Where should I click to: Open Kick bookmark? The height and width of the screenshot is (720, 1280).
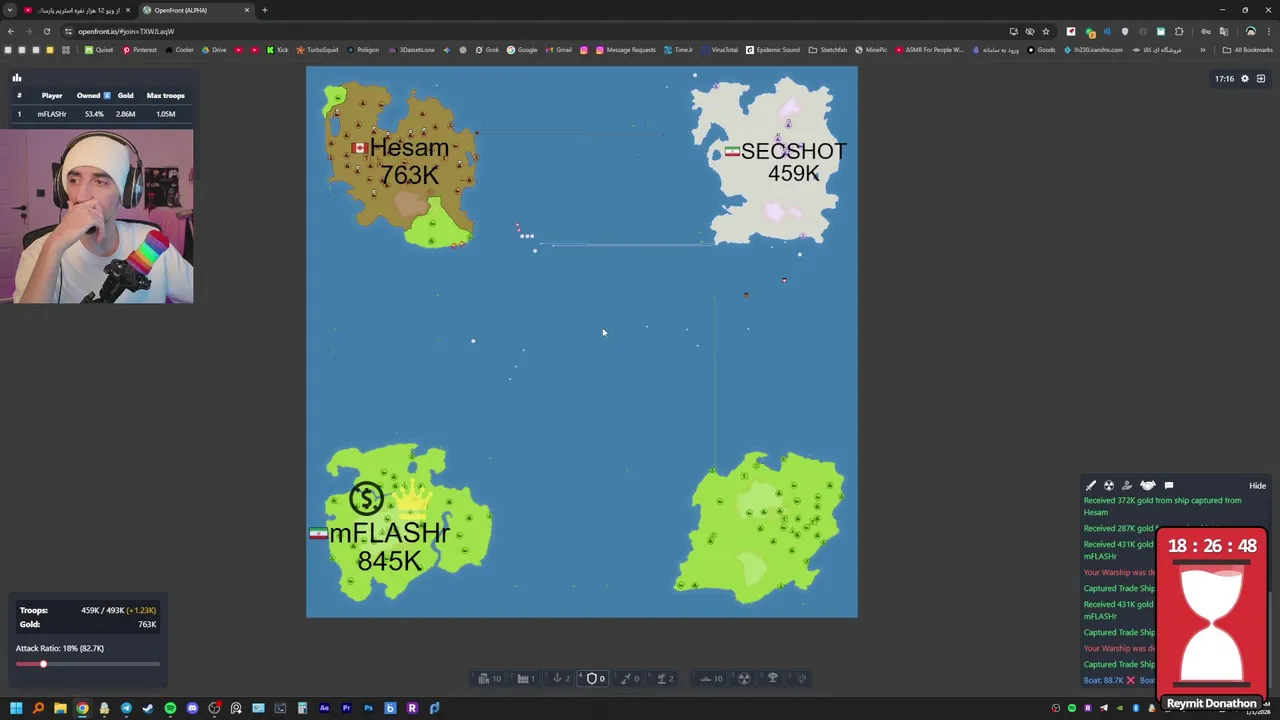(276, 50)
